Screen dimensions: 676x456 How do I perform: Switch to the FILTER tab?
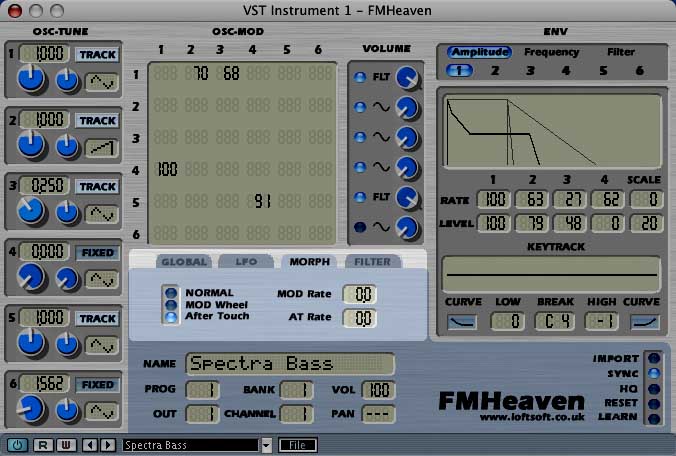point(372,262)
